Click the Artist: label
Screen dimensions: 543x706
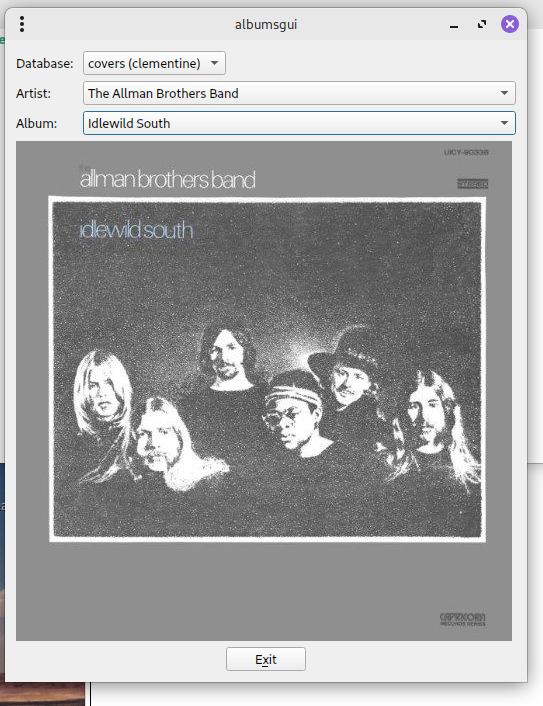[x=33, y=94]
